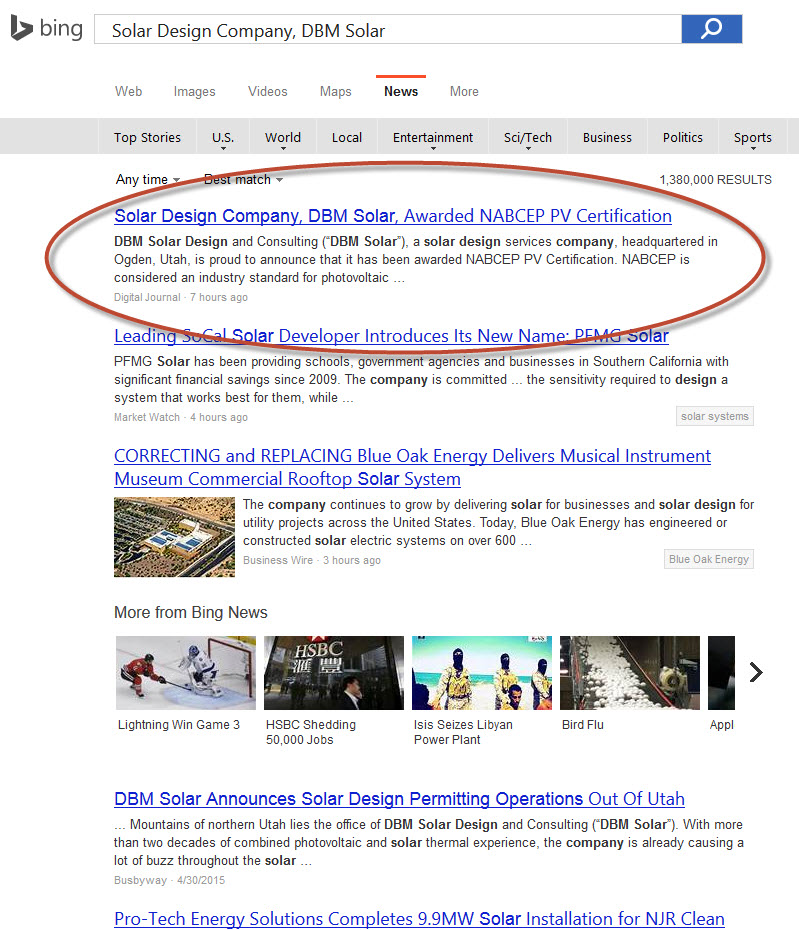Click the Blue Oak Energy tag
Image resolution: width=799 pixels, height=930 pixels.
tap(709, 559)
